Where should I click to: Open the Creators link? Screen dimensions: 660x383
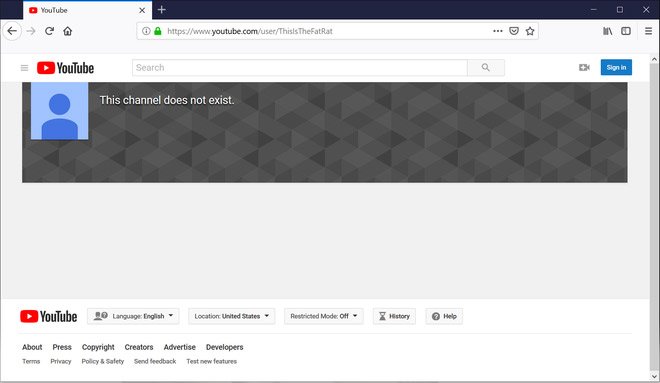coord(139,347)
